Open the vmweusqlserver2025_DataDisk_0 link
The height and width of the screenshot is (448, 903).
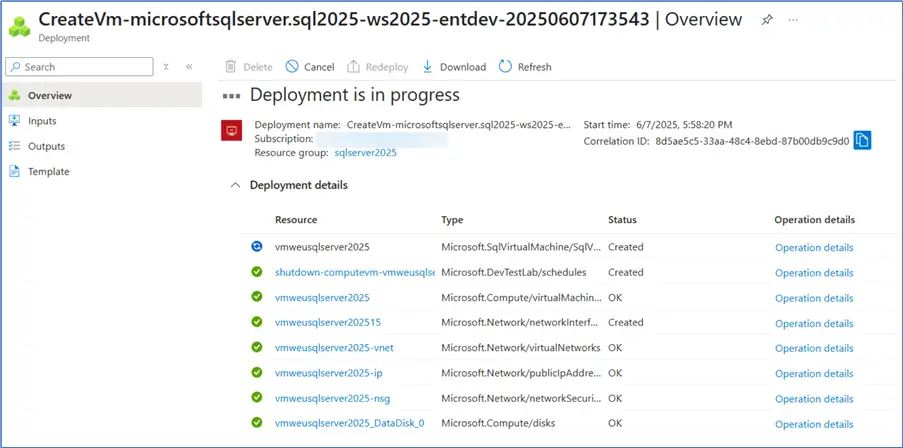tap(350, 423)
